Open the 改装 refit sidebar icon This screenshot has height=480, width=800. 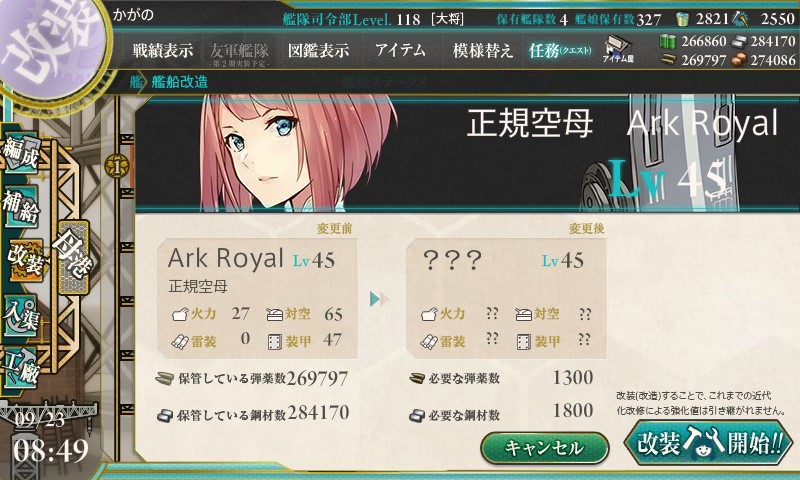pos(24,259)
